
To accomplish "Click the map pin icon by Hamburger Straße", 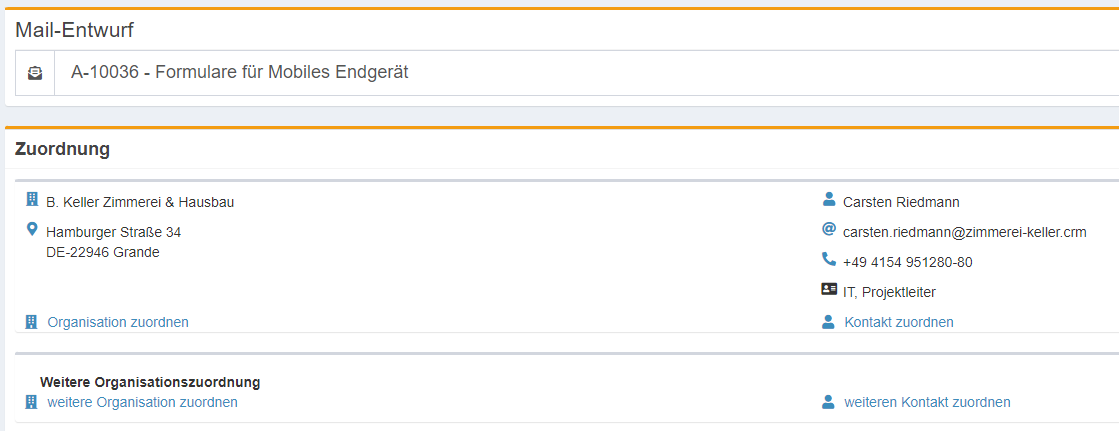I will pyautogui.click(x=31, y=230).
